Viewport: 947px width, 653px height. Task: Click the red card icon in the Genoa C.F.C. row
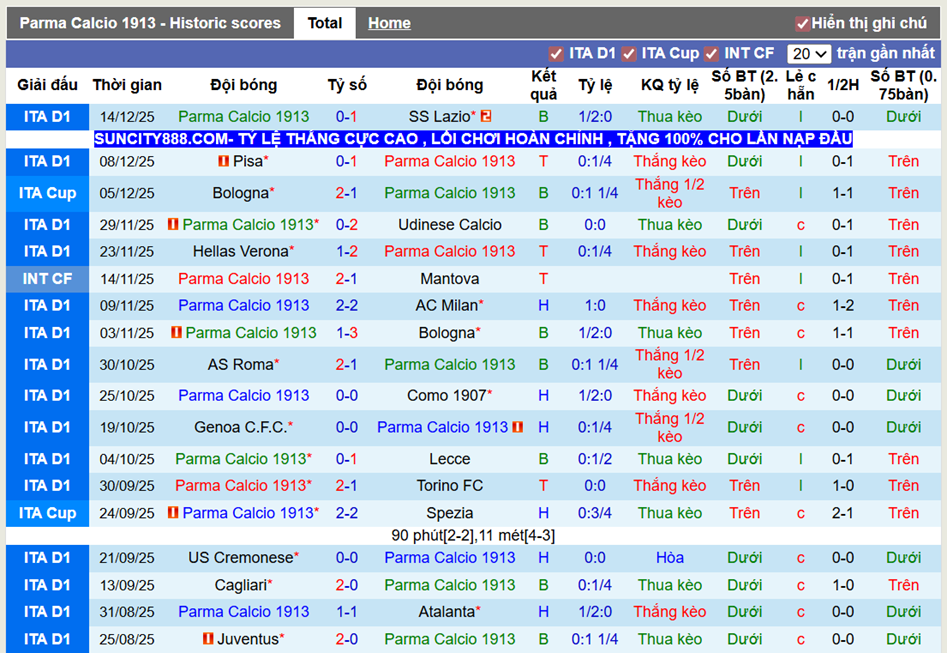[x=518, y=427]
